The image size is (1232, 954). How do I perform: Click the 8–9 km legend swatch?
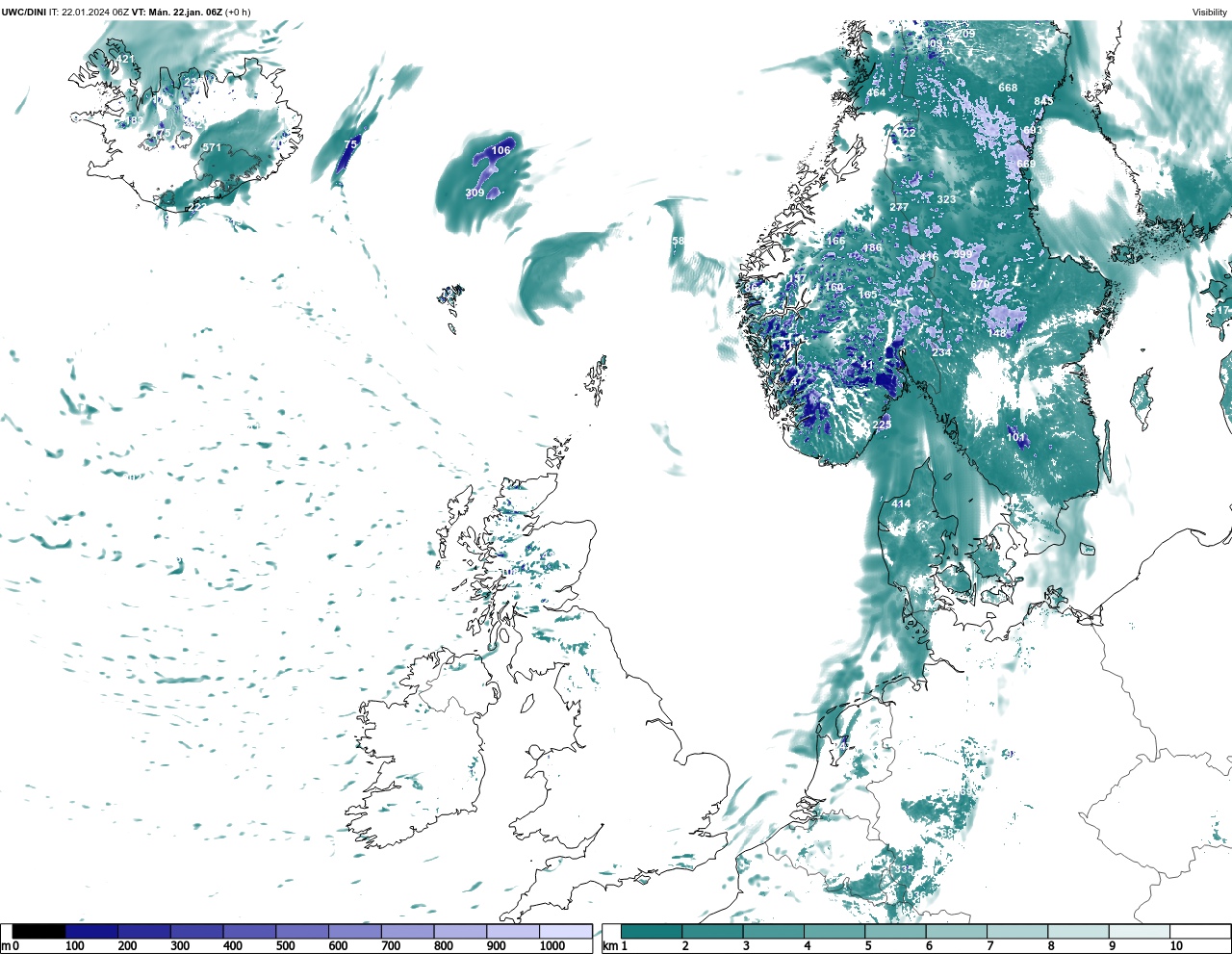tap(1078, 932)
